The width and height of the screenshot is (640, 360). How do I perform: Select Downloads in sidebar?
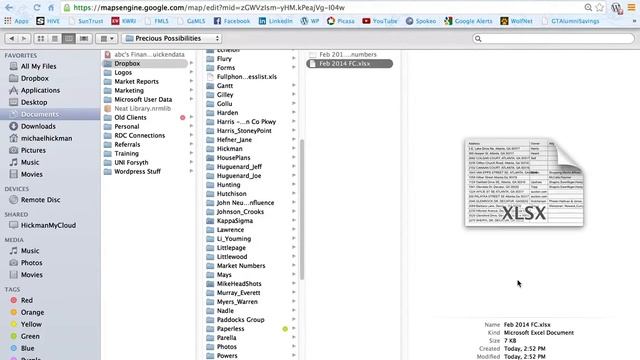38,126
